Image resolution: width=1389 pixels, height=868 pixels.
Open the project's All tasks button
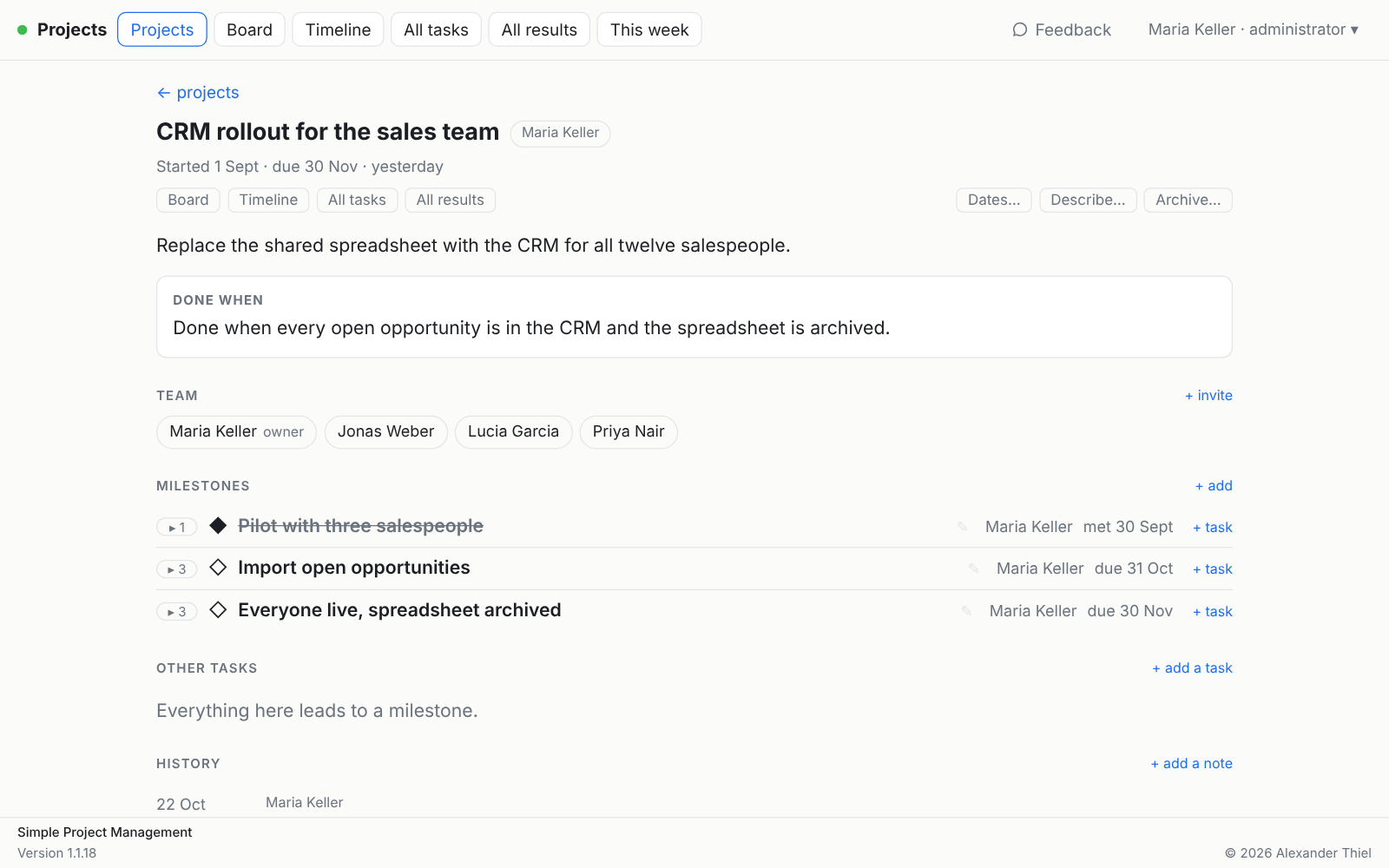[357, 200]
